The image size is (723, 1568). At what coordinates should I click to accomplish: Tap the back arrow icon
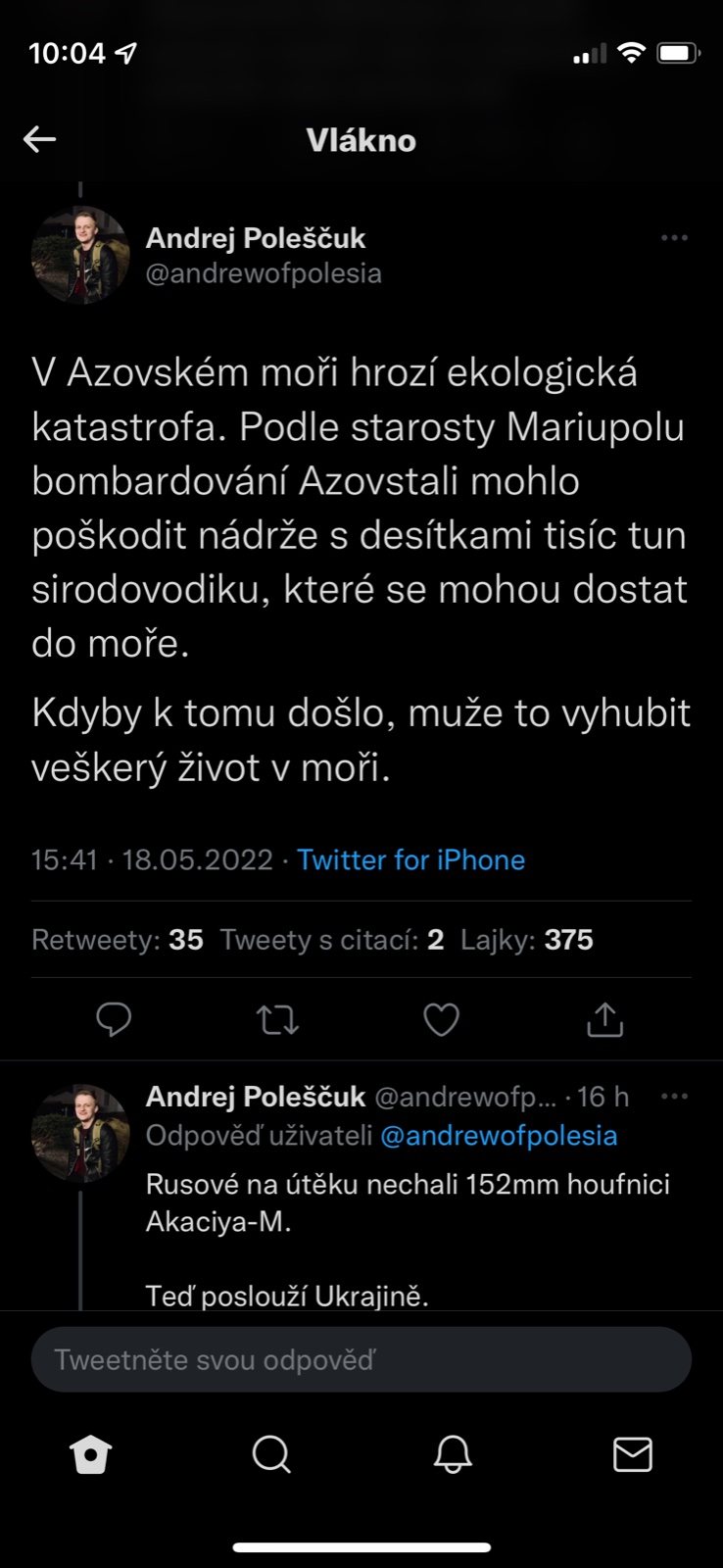(x=39, y=139)
